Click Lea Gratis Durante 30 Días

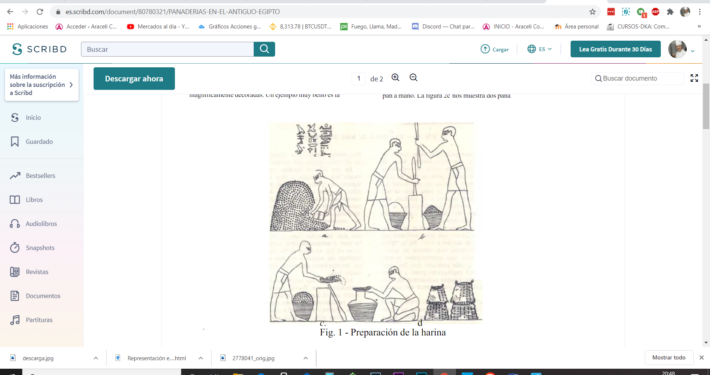coord(615,49)
